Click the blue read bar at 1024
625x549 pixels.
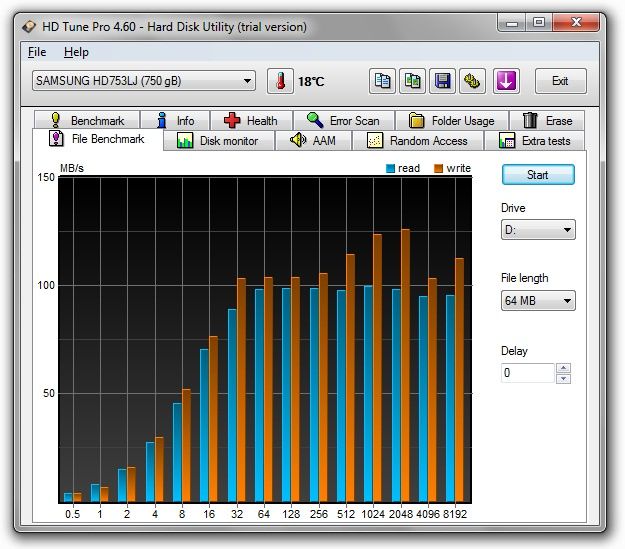368,394
